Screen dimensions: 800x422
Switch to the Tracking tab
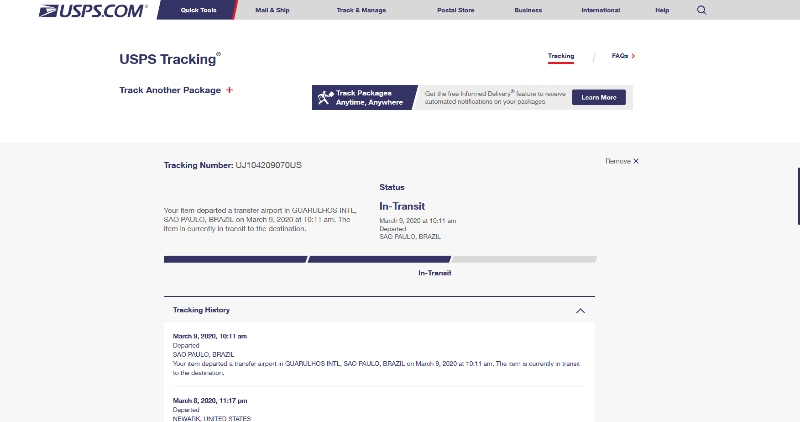(x=561, y=56)
